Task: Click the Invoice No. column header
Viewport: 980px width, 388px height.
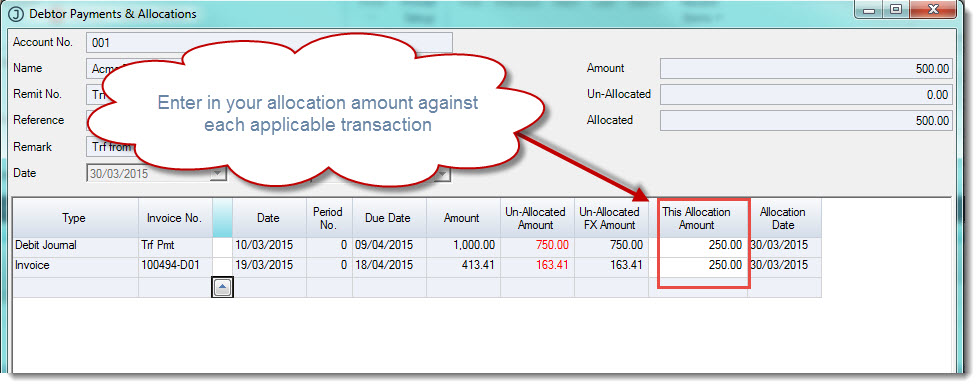Action: [x=175, y=218]
